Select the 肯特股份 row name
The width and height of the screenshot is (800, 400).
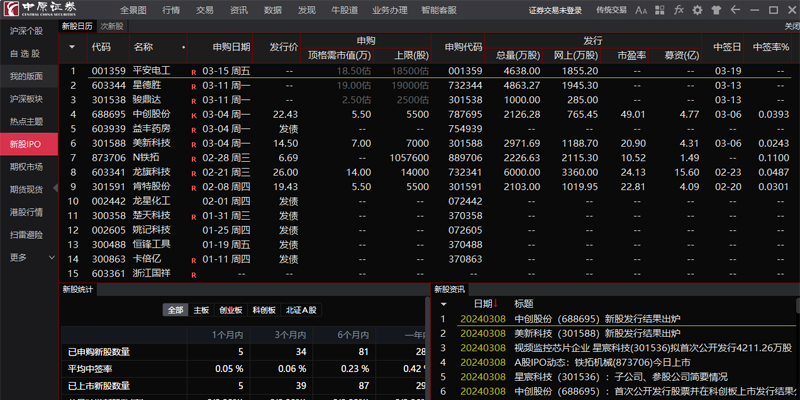[x=152, y=187]
